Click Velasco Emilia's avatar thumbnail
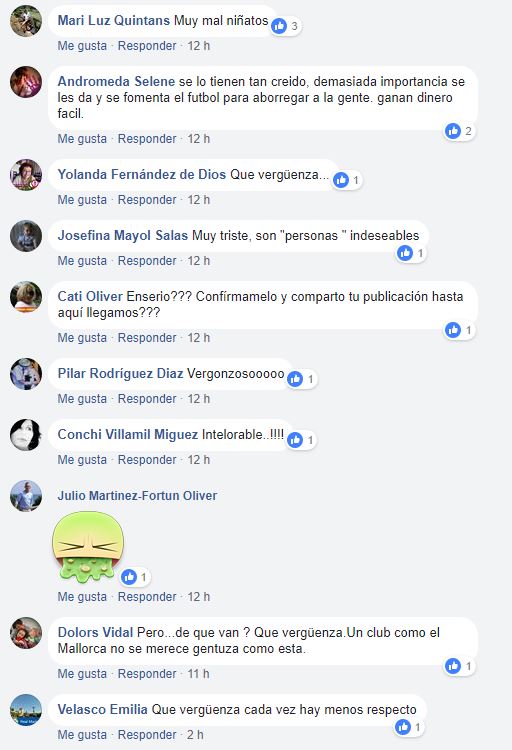 click(x=26, y=710)
